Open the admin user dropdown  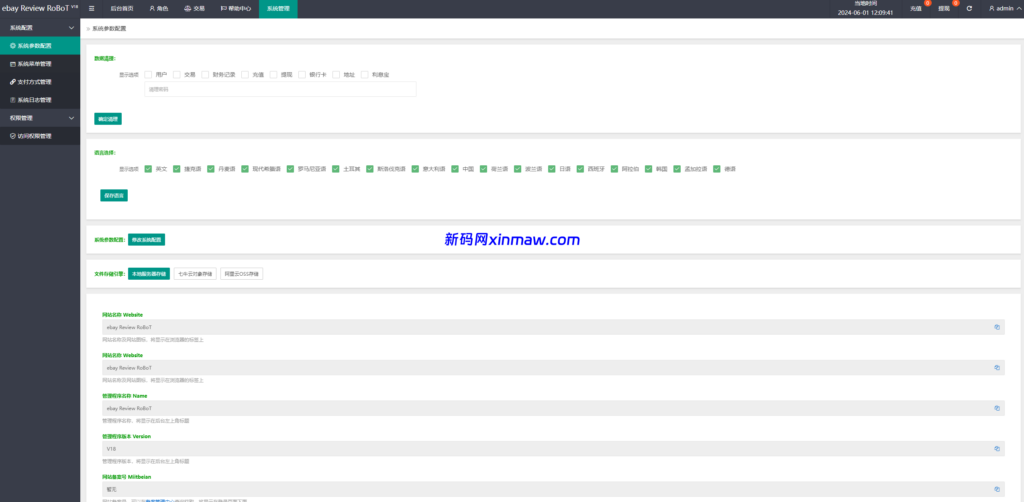[x=1000, y=8]
